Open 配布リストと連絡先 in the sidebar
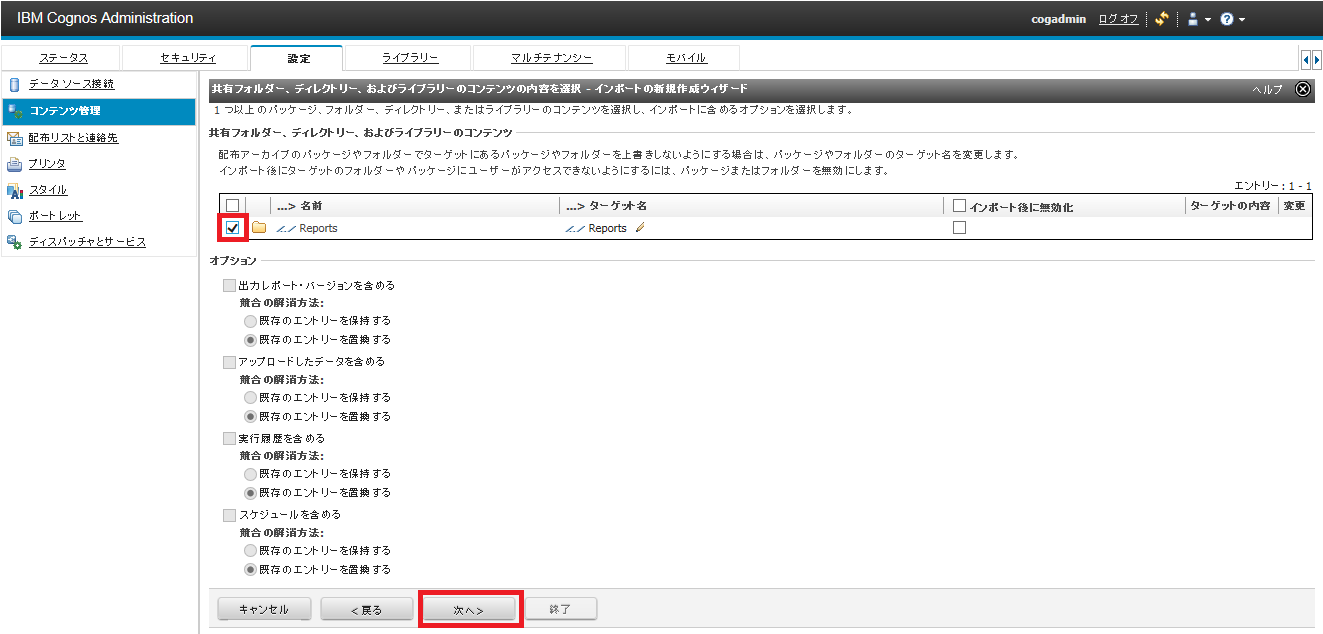The height and width of the screenshot is (634, 1323). (73, 138)
